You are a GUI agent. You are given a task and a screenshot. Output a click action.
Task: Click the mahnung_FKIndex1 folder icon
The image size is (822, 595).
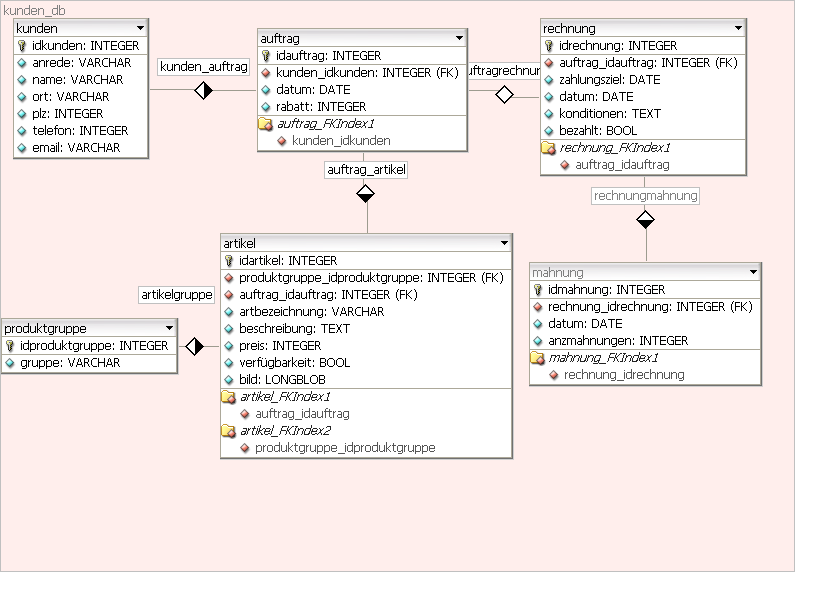pos(537,358)
